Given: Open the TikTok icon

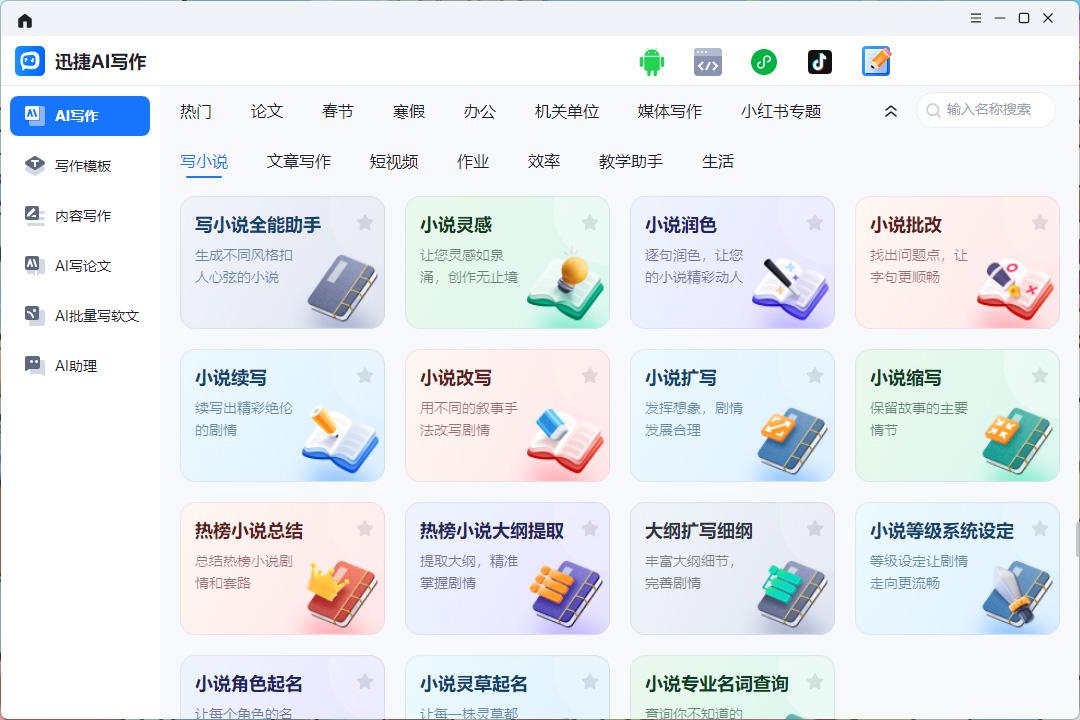Looking at the screenshot, I should click(820, 62).
